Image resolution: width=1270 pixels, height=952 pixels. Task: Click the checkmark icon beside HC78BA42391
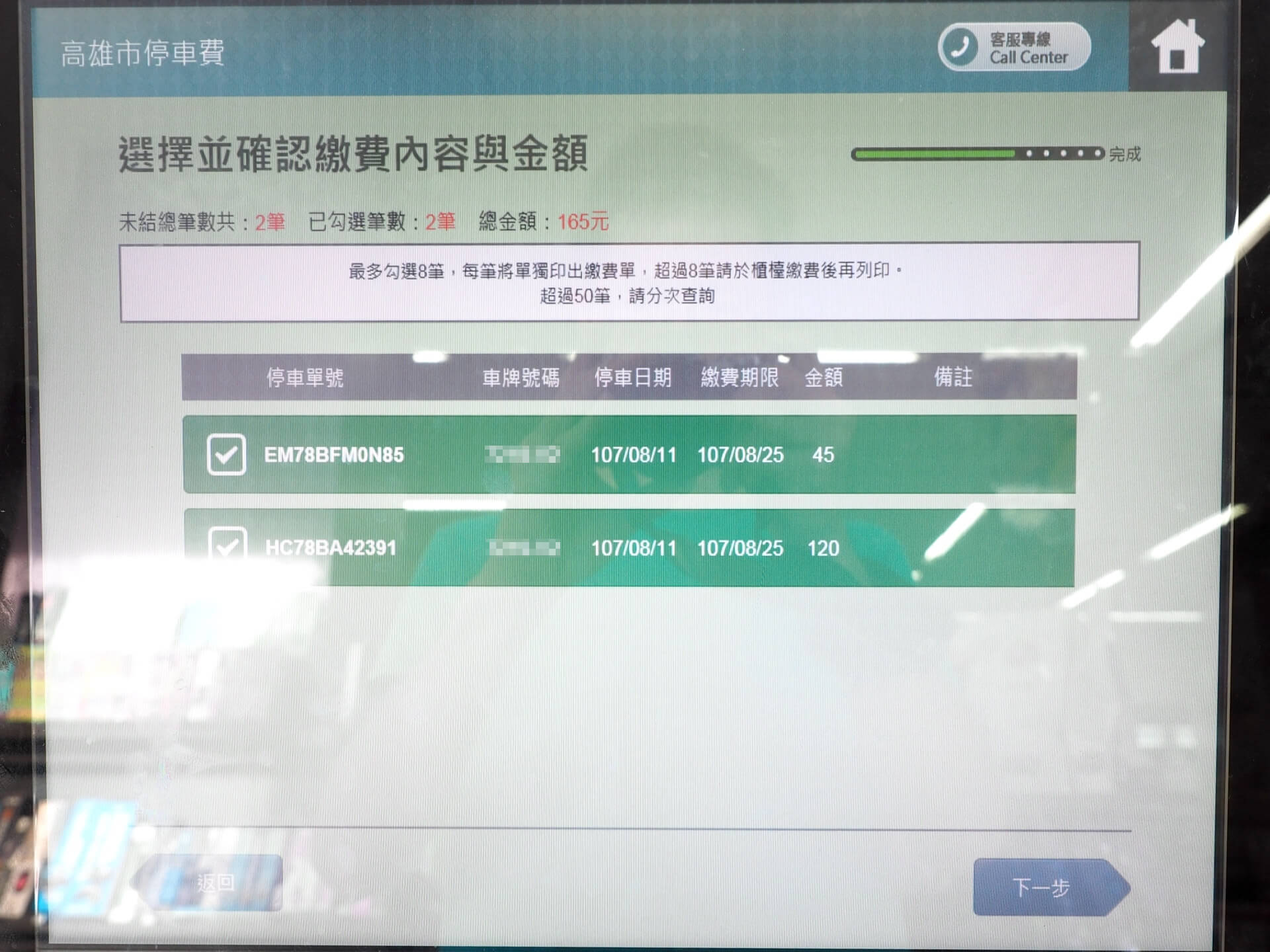pyautogui.click(x=228, y=548)
